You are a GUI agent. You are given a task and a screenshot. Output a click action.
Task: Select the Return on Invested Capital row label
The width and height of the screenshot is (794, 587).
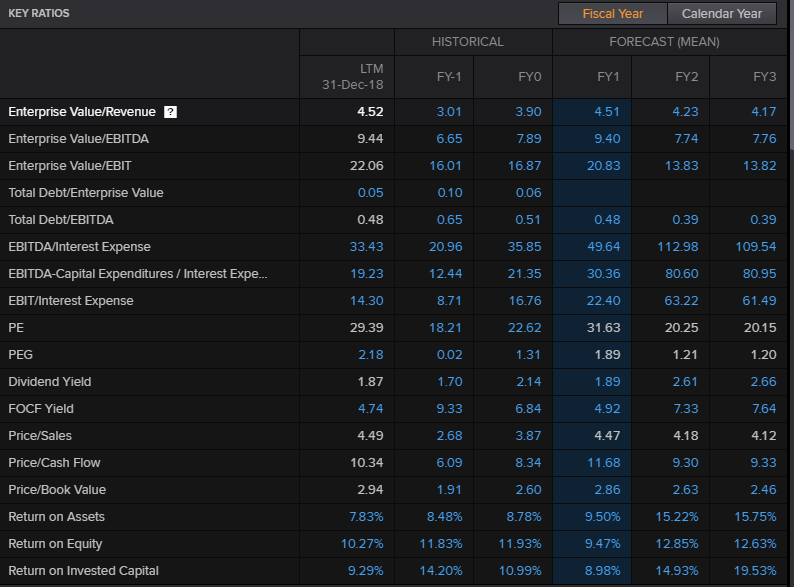[x=84, y=571]
